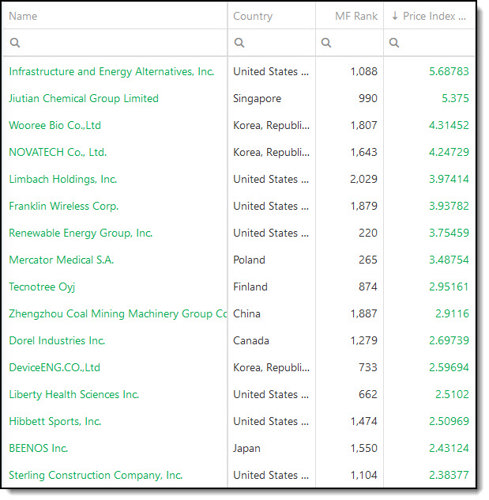
Task: Open BEENOS Inc. link
Action: pos(38,448)
